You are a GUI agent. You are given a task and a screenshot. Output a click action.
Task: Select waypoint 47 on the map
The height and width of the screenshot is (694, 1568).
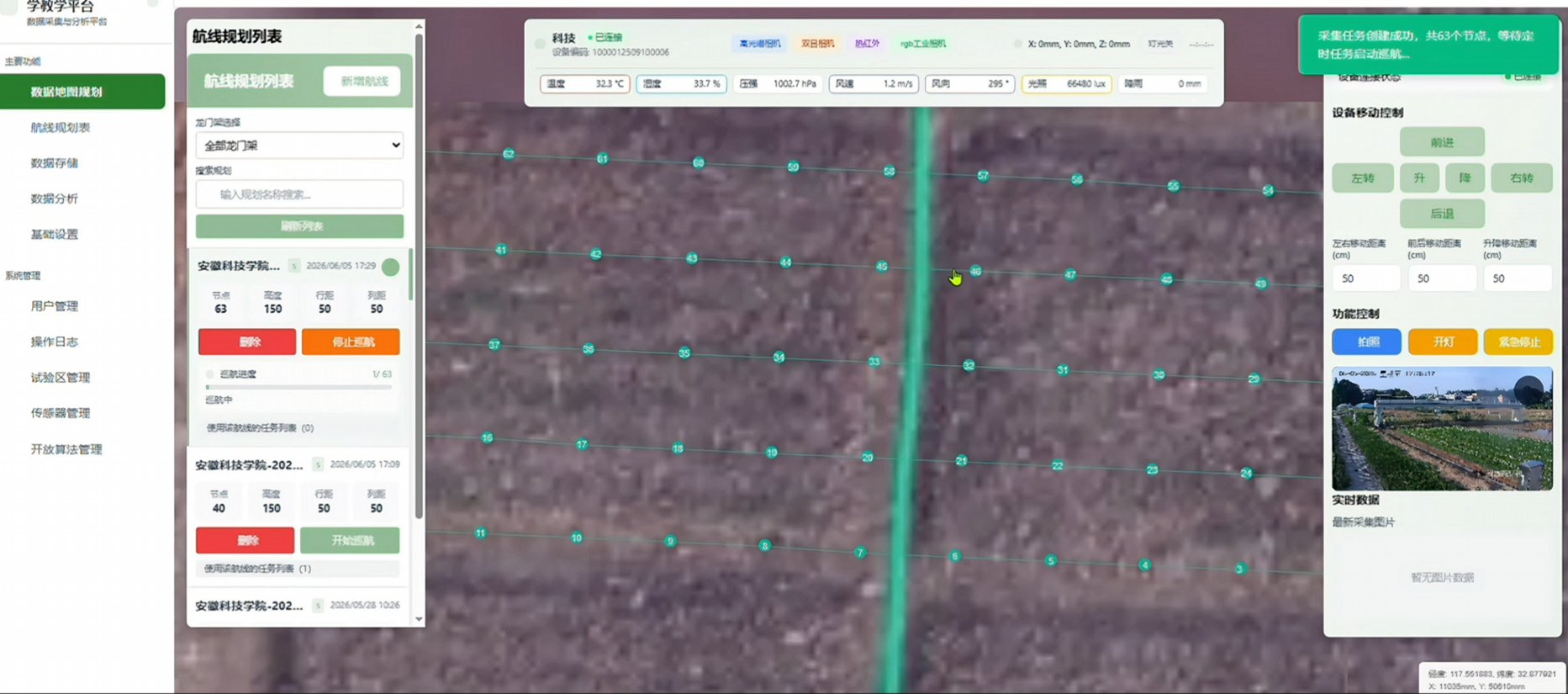tap(1070, 275)
